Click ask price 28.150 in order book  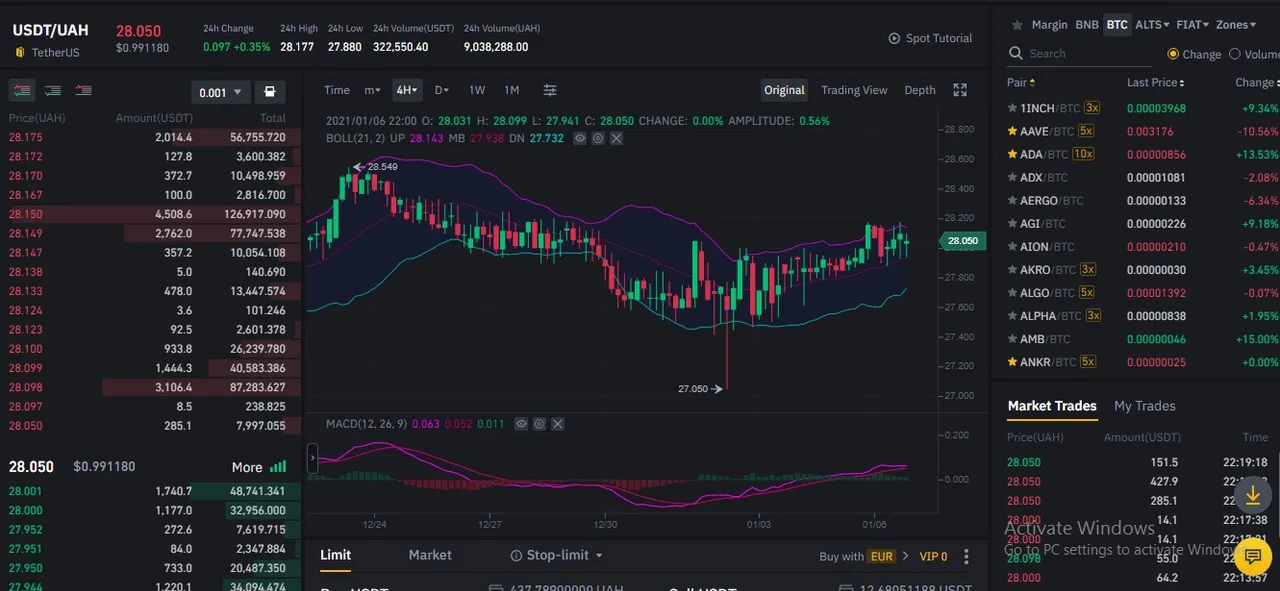[x=26, y=214]
